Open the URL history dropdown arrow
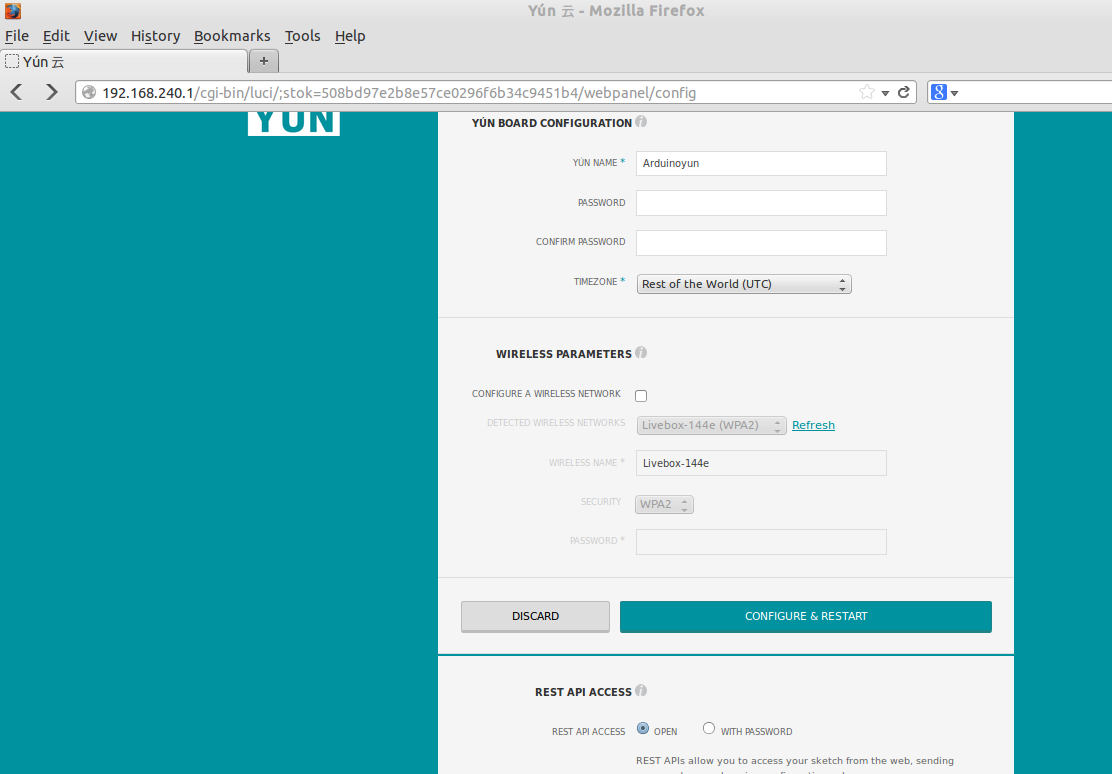This screenshot has width=1112, height=774. tap(885, 93)
